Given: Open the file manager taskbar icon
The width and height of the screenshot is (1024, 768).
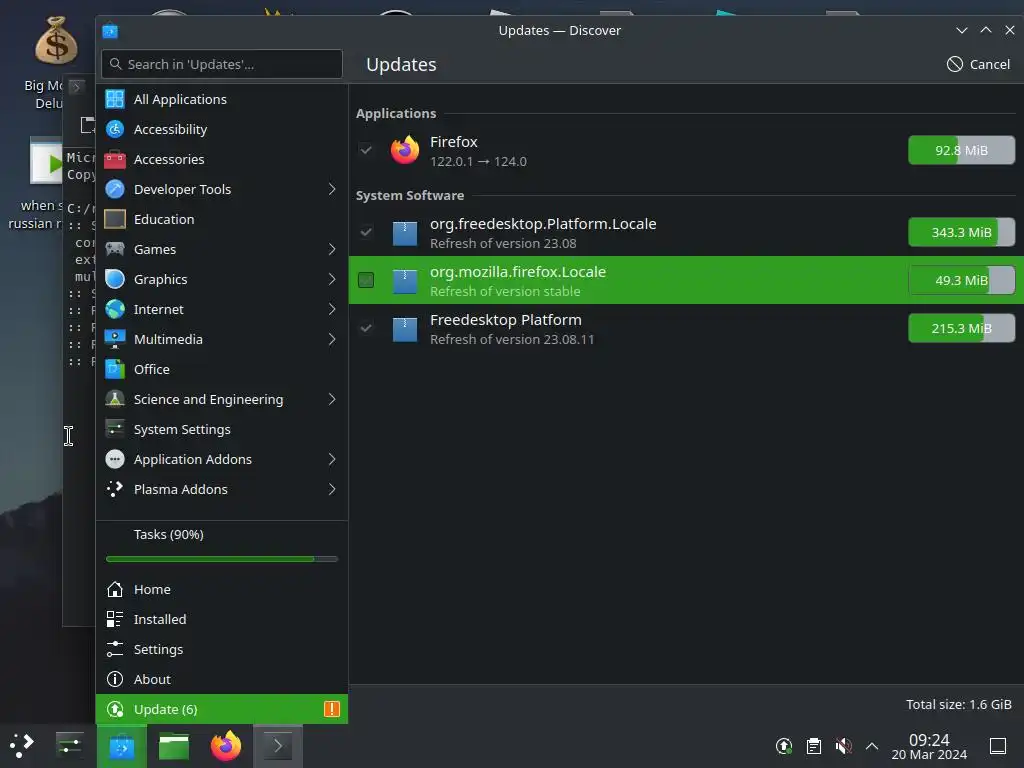Looking at the screenshot, I should pos(174,746).
